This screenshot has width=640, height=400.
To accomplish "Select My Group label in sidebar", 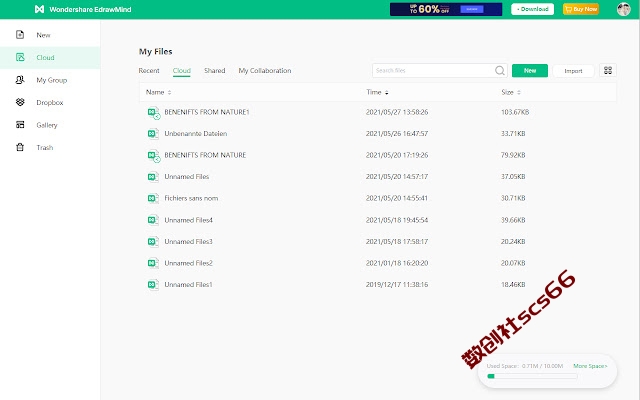I will click(51, 80).
